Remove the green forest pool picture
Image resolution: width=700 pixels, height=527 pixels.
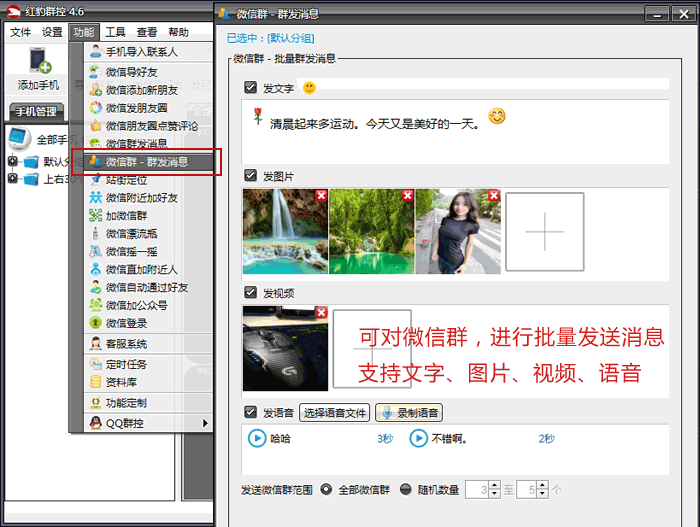coord(408,195)
